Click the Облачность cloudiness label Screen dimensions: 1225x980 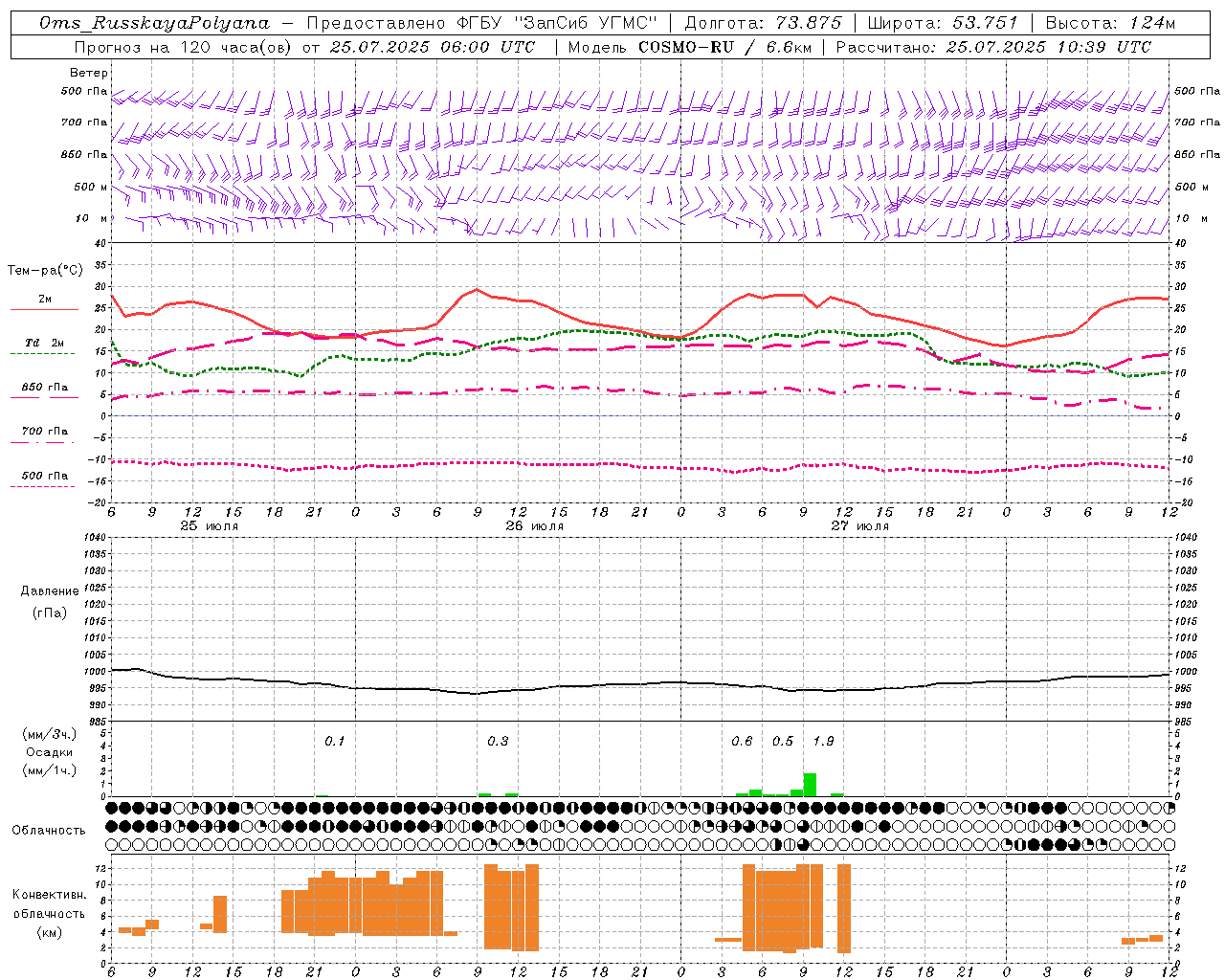point(49,830)
